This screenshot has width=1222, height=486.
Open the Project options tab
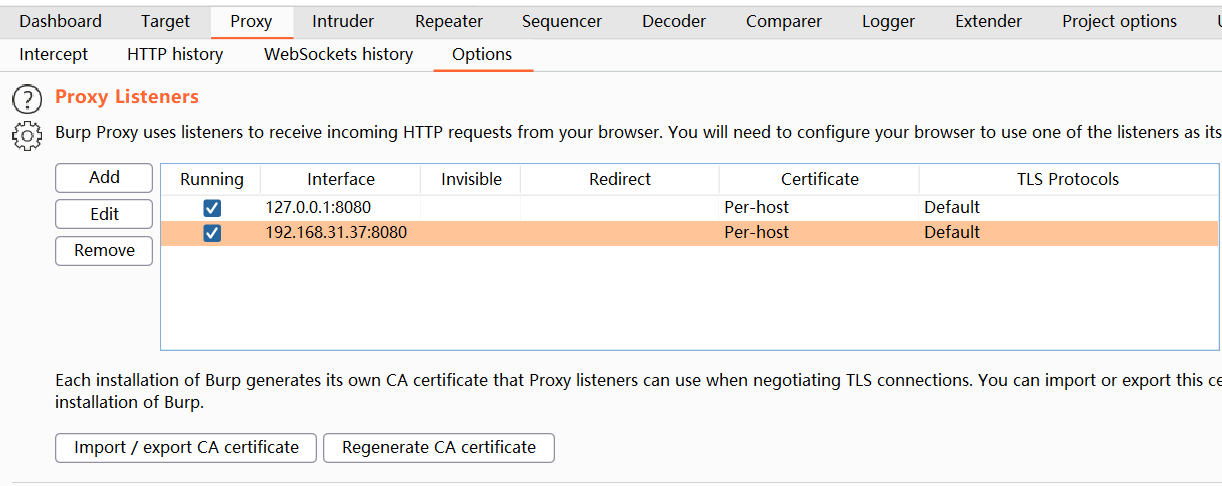(1120, 21)
